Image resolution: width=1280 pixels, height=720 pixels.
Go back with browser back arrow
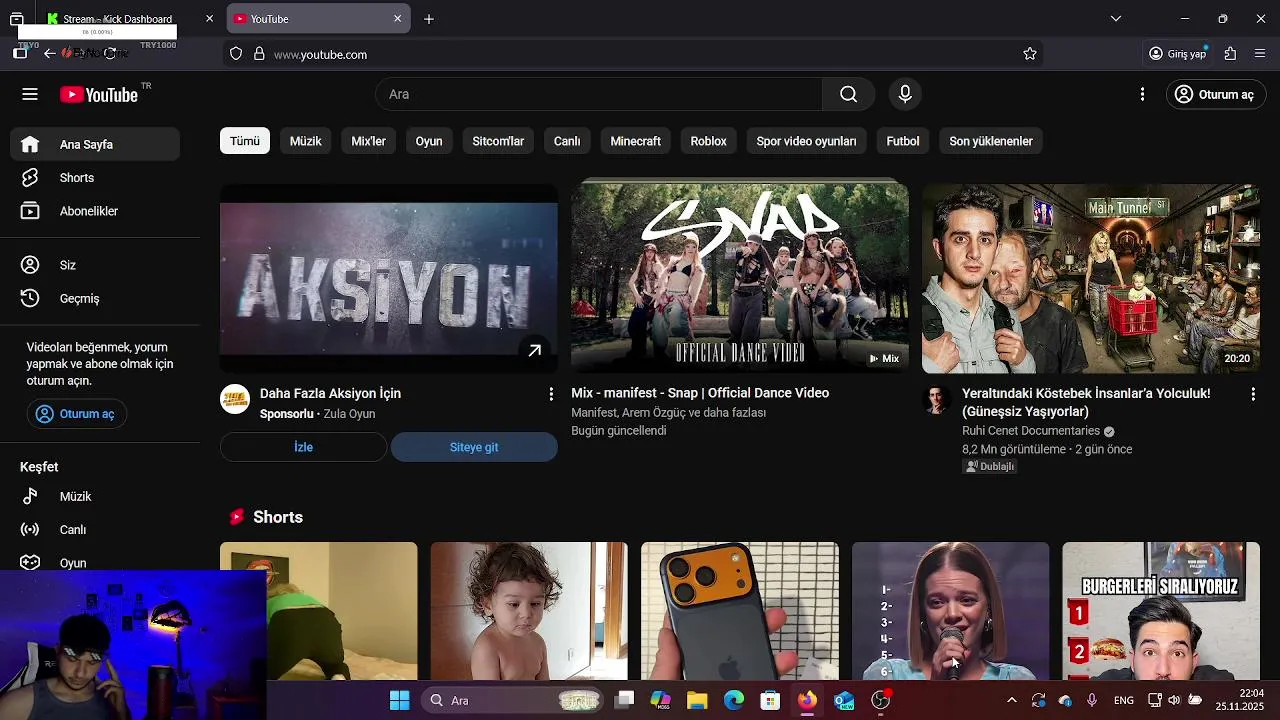(49, 54)
